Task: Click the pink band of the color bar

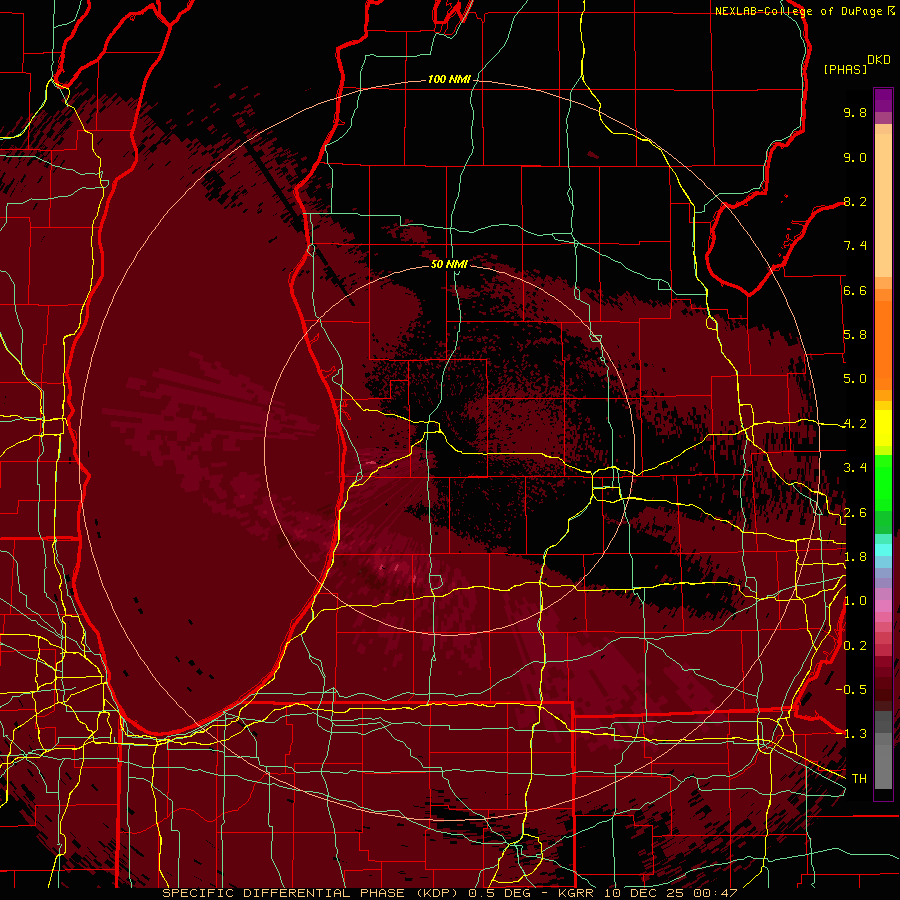Action: (x=883, y=606)
